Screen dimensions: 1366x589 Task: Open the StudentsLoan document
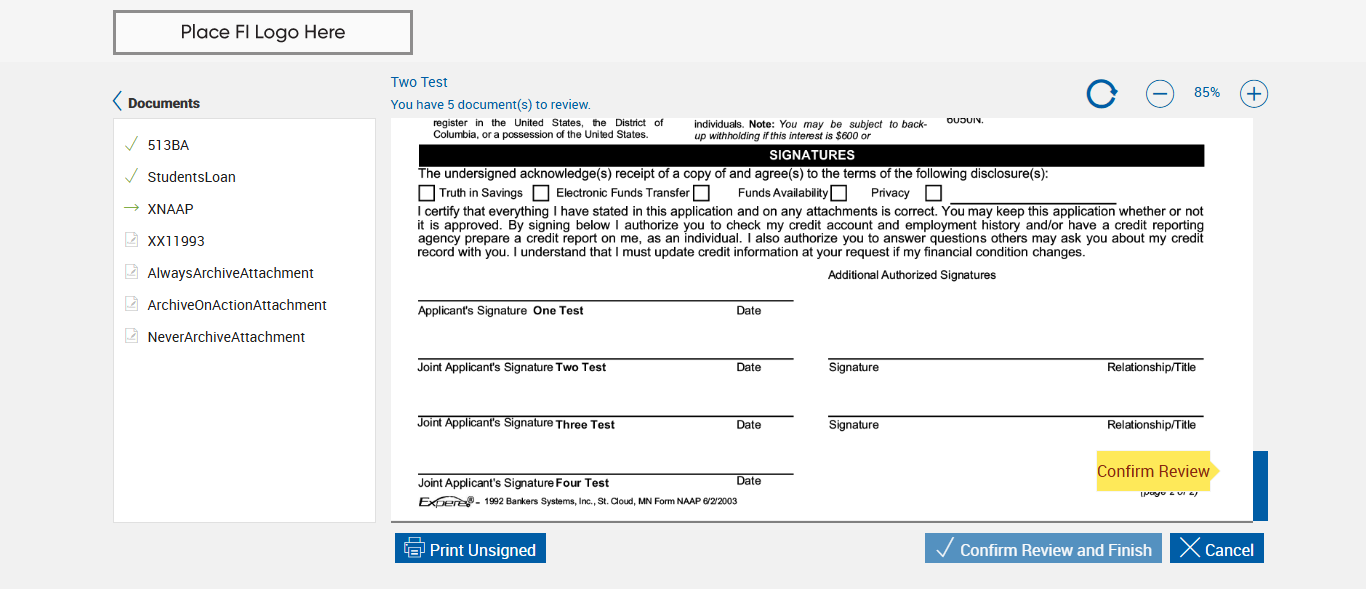pos(192,177)
